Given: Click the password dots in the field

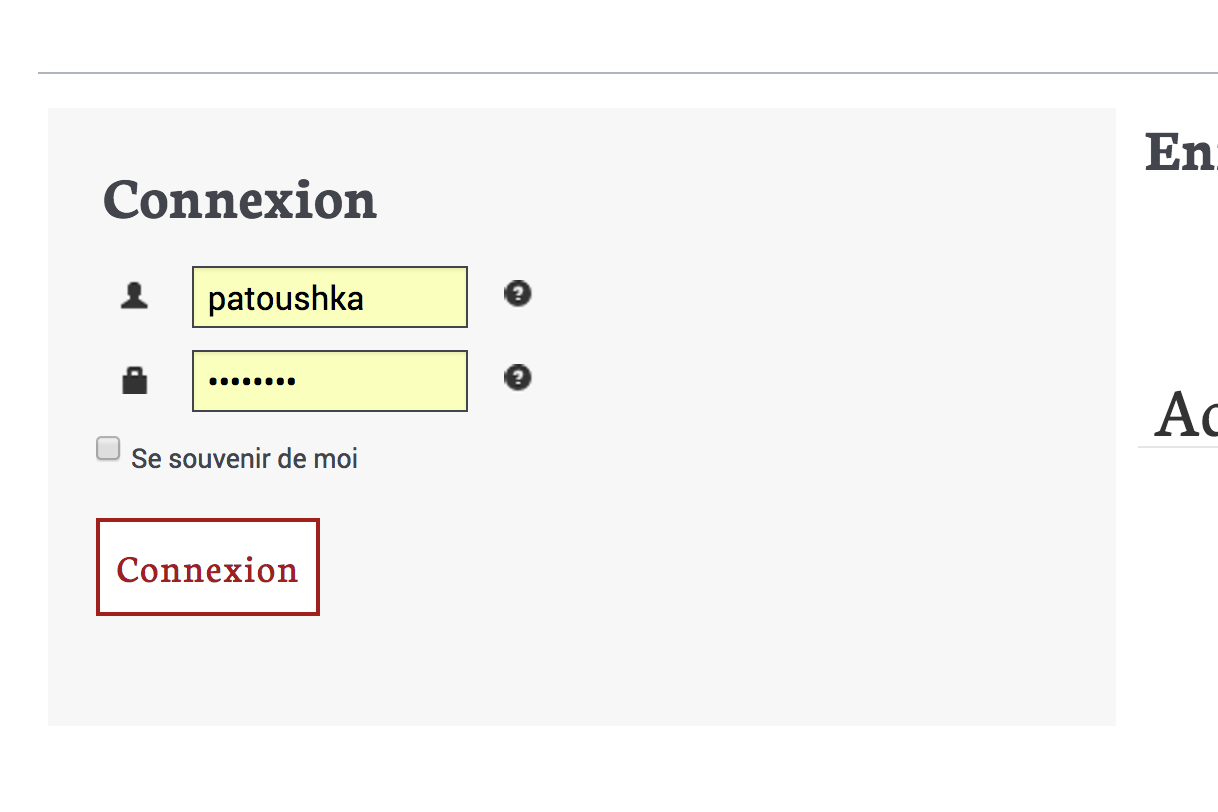Looking at the screenshot, I should pos(252,382).
